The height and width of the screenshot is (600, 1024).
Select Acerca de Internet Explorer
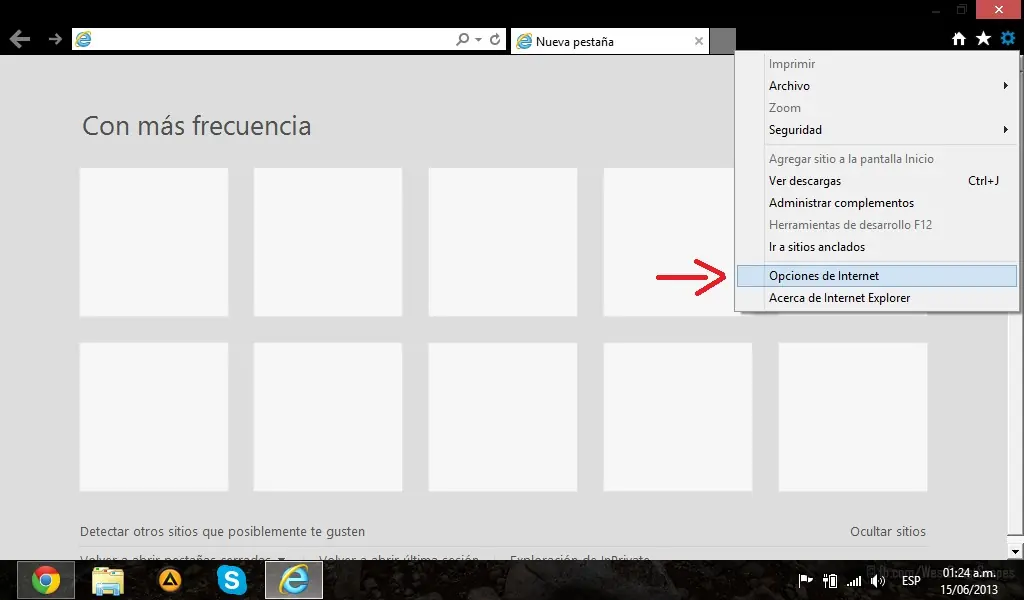pos(876,298)
